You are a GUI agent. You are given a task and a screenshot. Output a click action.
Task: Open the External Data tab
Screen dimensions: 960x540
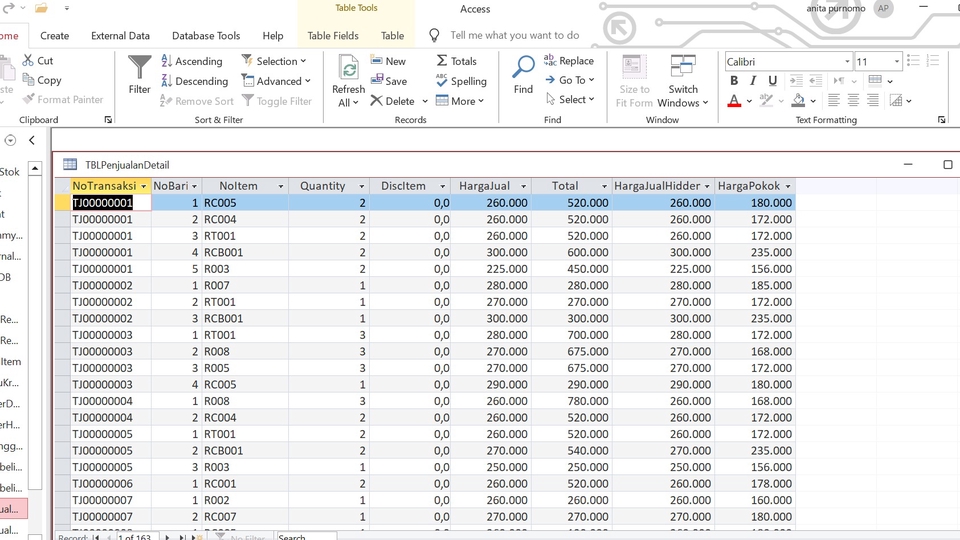click(120, 36)
